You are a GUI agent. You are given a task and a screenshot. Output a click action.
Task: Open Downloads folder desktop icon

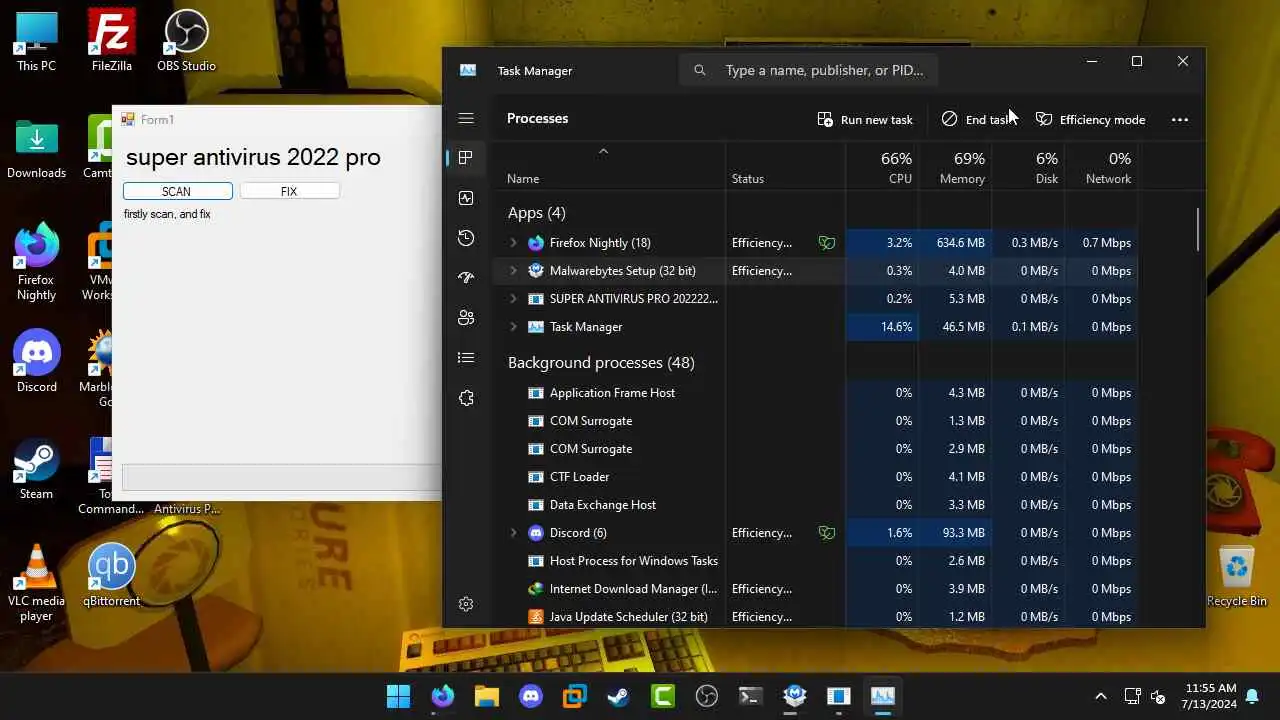point(36,150)
